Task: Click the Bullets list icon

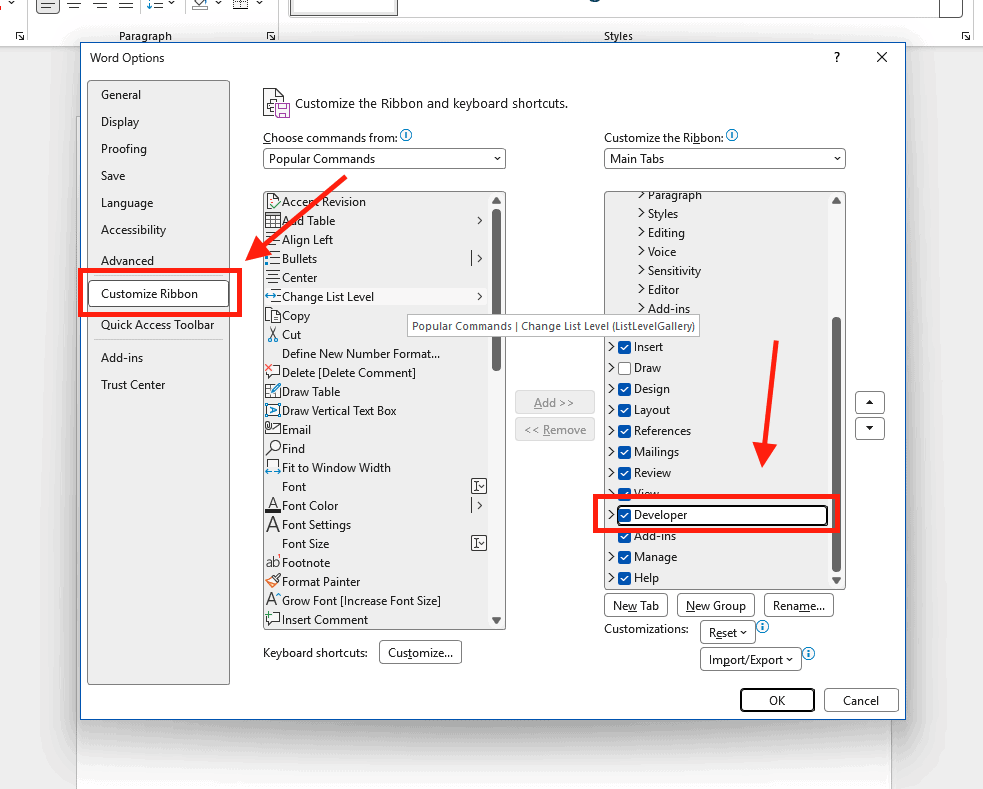Action: (x=273, y=259)
